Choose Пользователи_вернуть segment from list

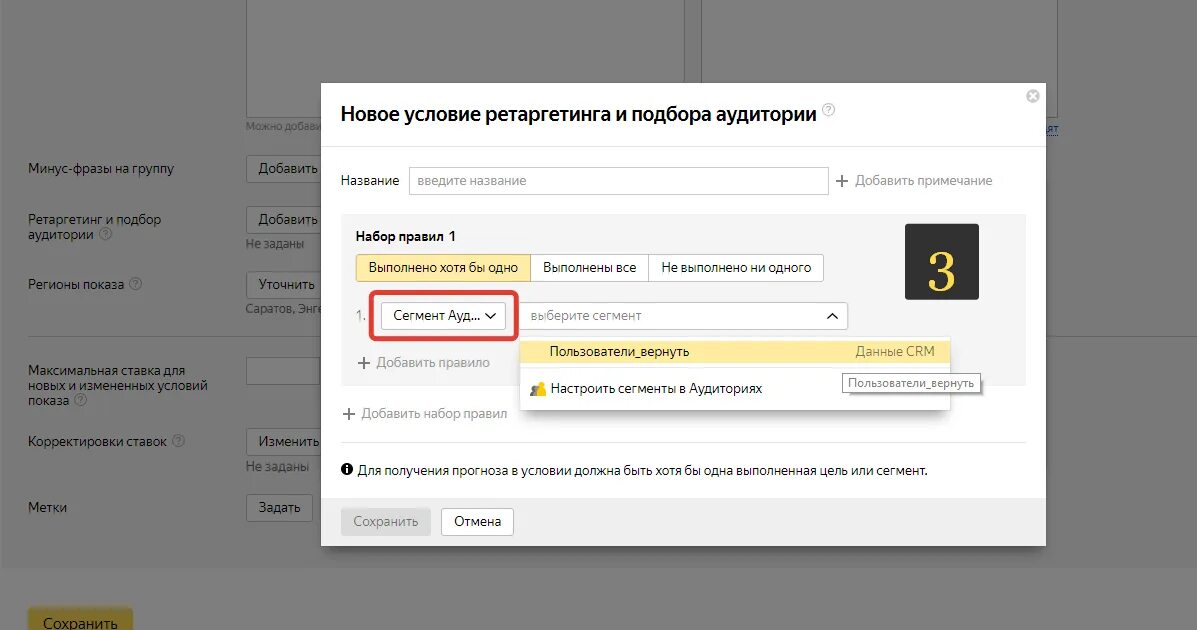point(735,352)
